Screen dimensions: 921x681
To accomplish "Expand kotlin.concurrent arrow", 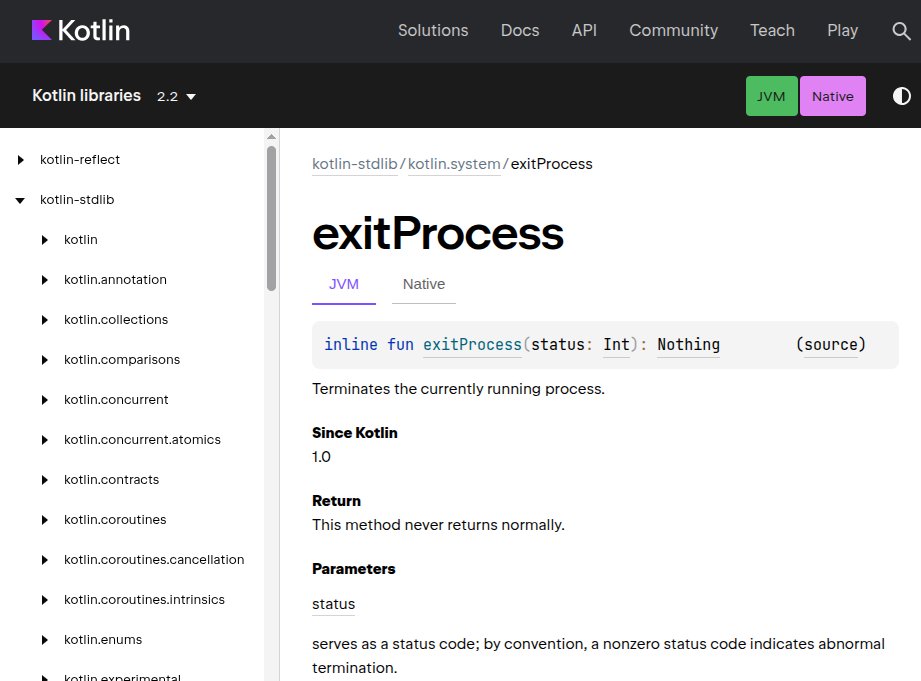I will tap(45, 400).
